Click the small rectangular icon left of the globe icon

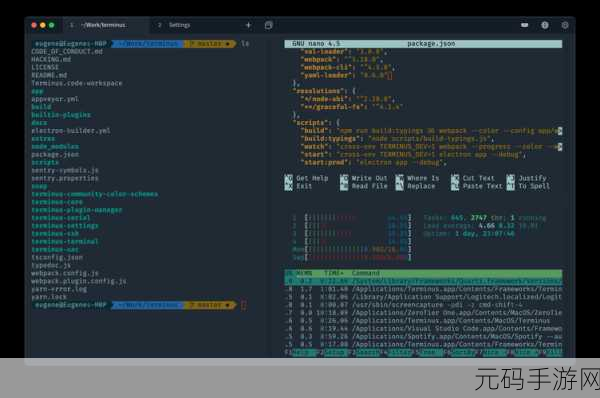(x=525, y=25)
